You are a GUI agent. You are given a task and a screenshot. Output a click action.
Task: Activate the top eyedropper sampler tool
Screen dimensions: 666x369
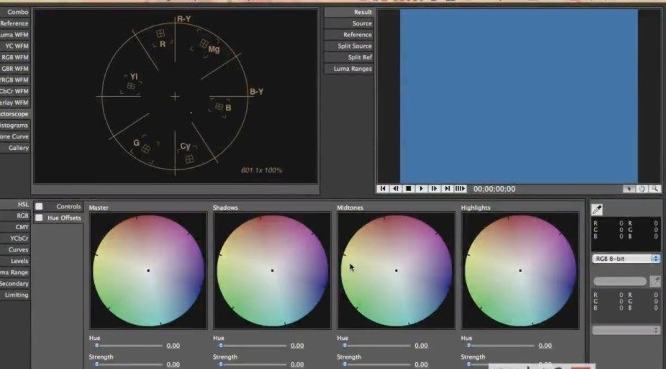pyautogui.click(x=597, y=209)
